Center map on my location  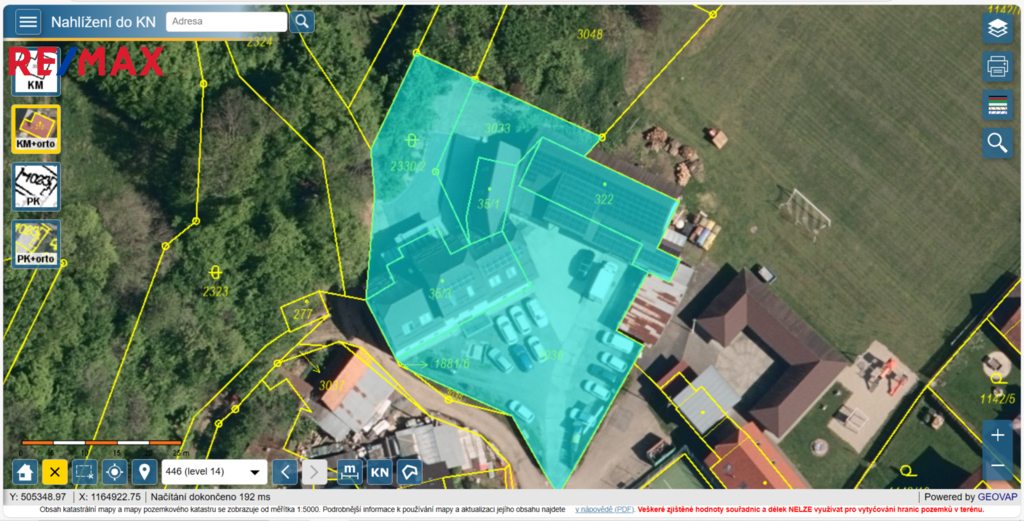coord(115,472)
